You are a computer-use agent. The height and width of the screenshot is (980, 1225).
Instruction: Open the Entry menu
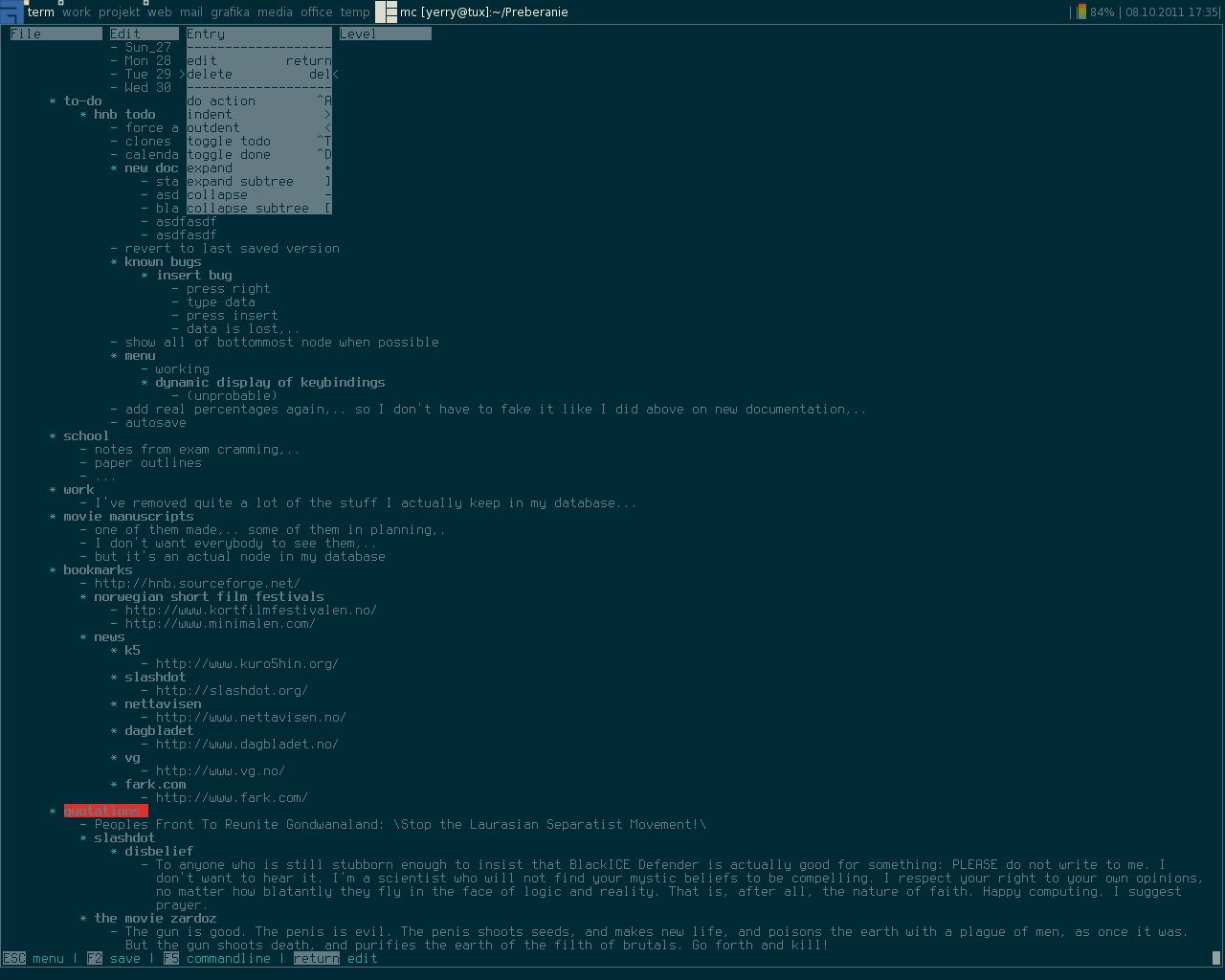pos(258,33)
